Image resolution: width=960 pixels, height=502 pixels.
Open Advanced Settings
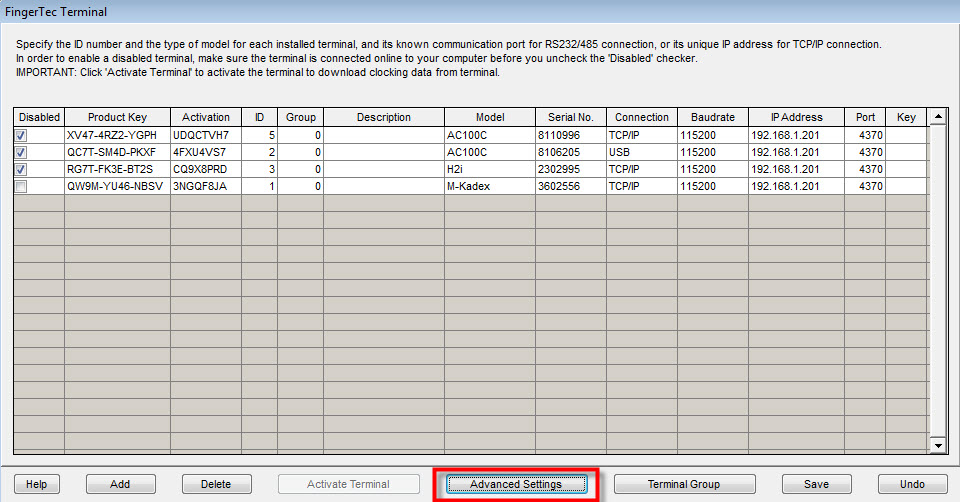click(x=516, y=484)
